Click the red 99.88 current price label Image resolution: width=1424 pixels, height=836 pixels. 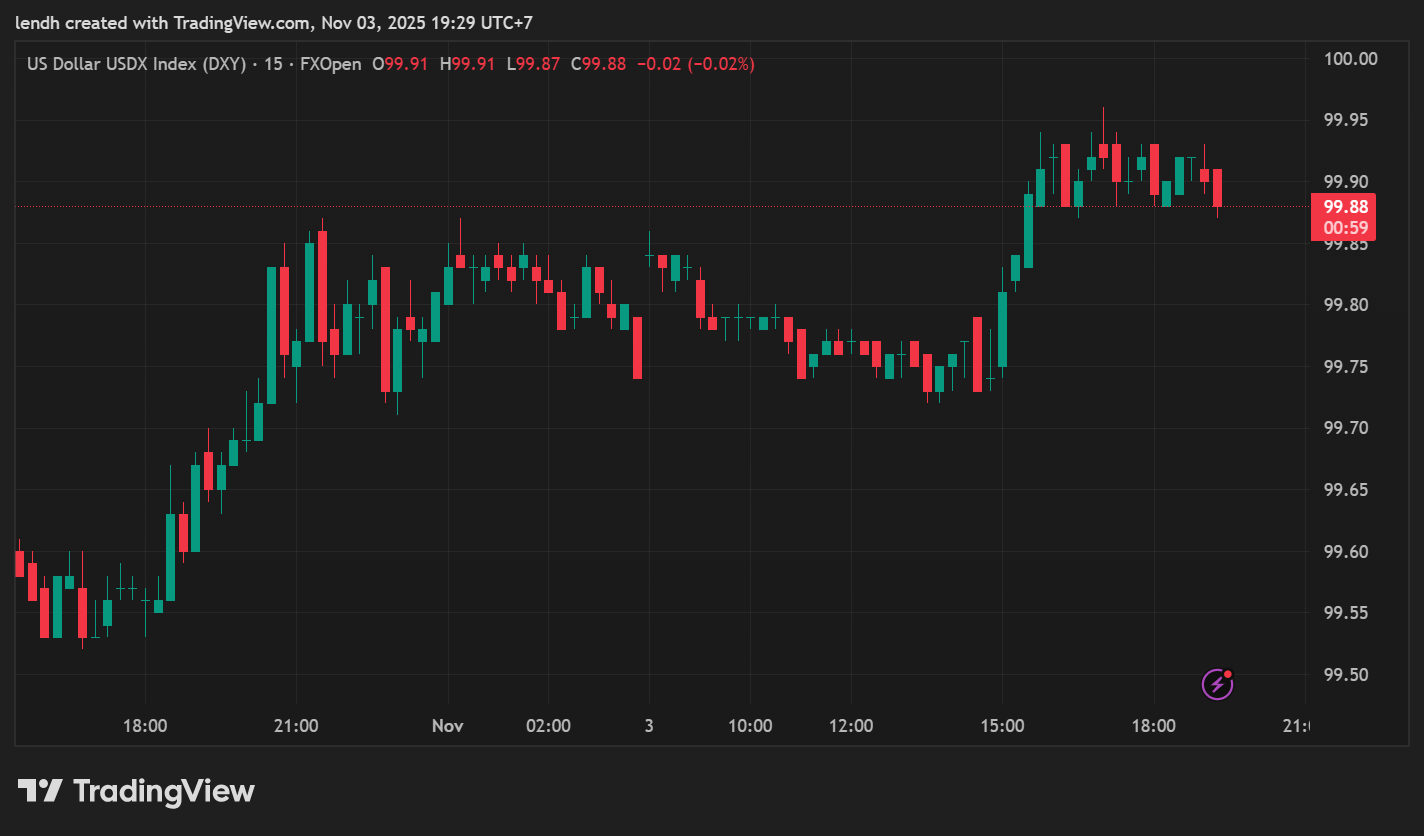(x=1343, y=207)
